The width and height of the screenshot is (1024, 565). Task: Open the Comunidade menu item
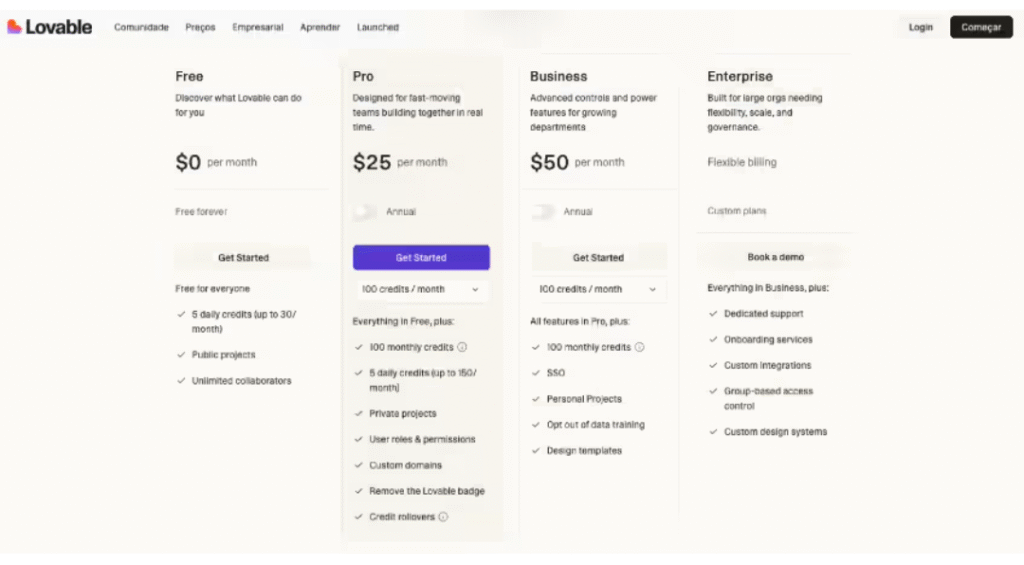141,28
